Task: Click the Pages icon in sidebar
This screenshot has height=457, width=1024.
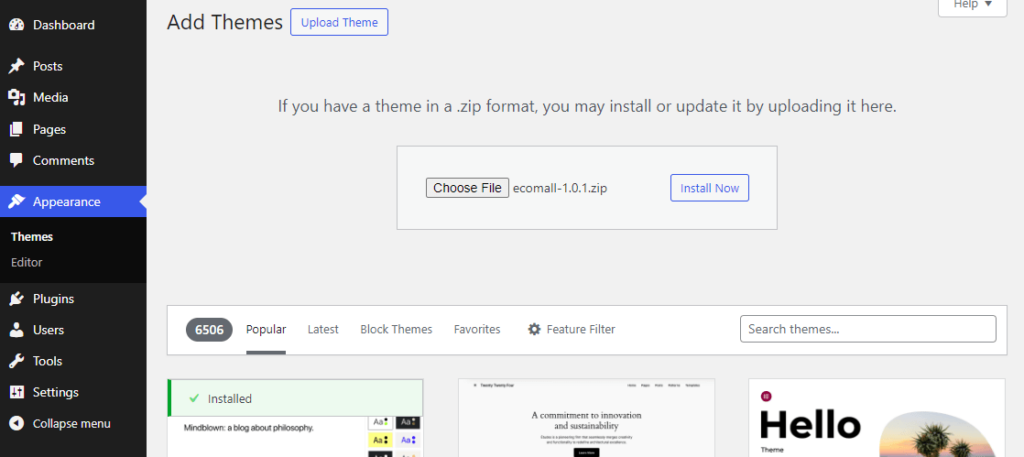Action: coord(16,129)
